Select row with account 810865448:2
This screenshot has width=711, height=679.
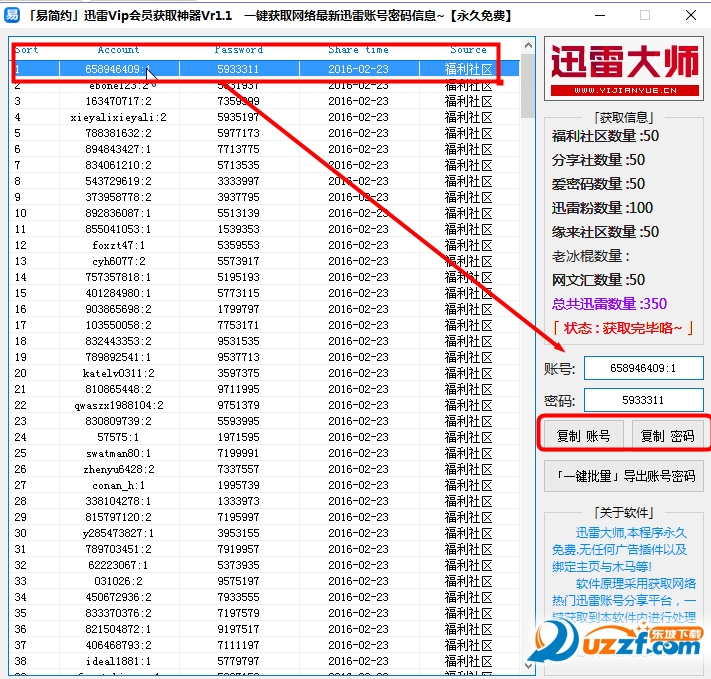[264, 389]
